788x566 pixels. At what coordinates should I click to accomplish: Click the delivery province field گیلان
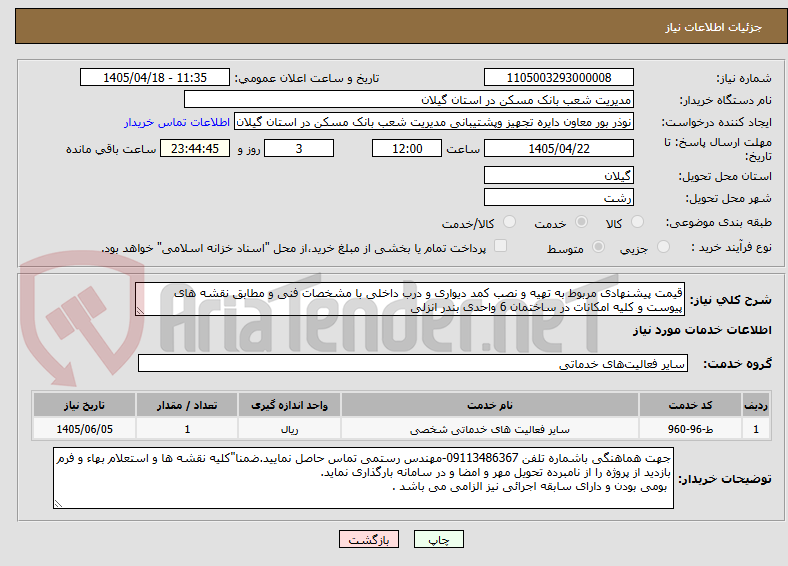(x=559, y=175)
